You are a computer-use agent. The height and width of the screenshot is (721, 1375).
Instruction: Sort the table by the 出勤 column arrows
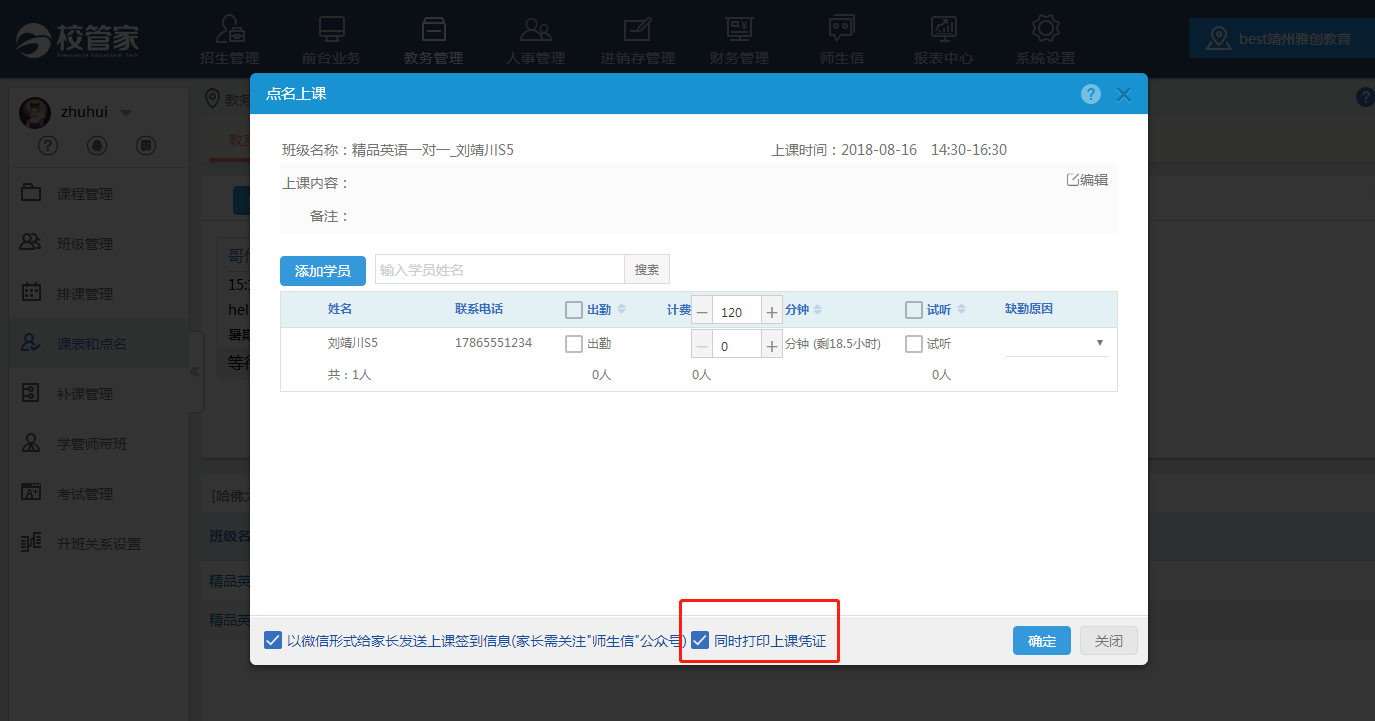tap(621, 310)
